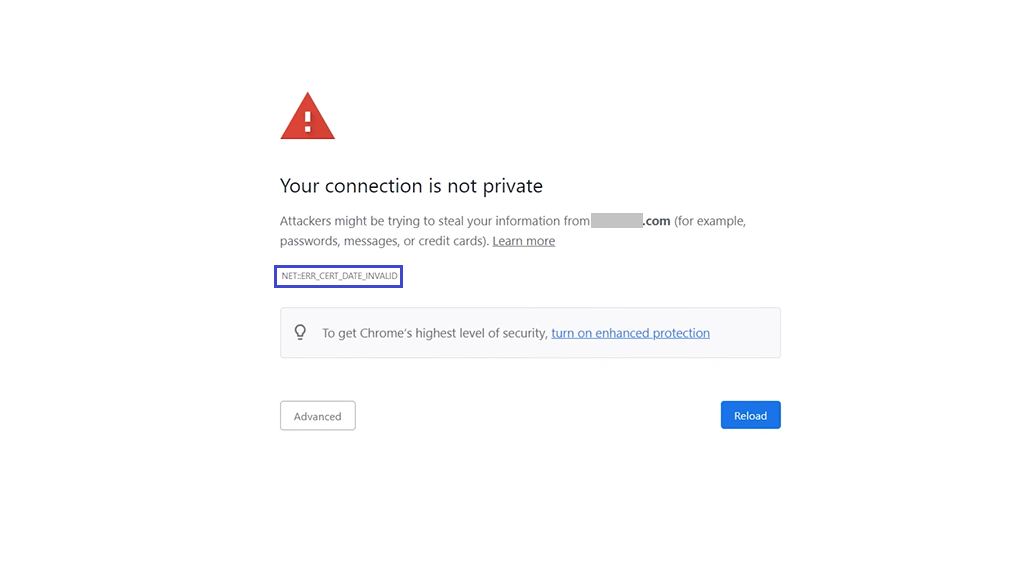Click the bold ".com" text

[x=656, y=221]
